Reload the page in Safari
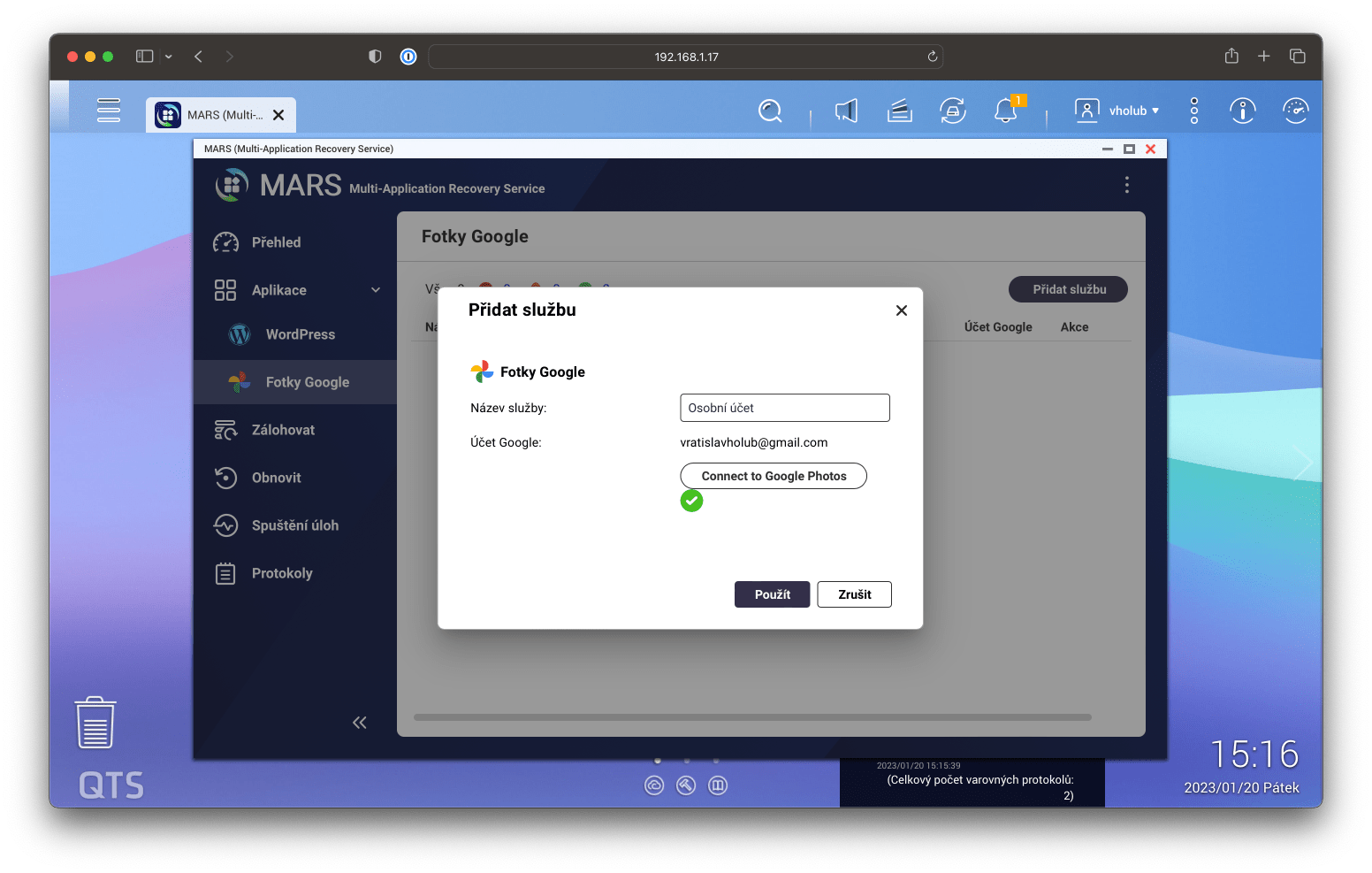Viewport: 1372px width, 873px height. [x=932, y=57]
